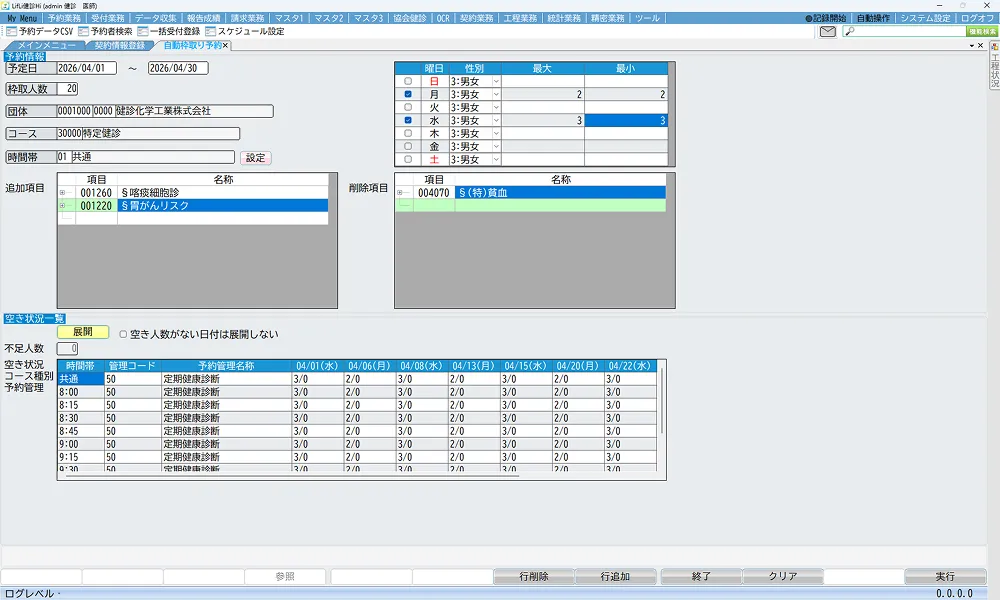Screen dimensions: 1000x600
Task: Click the magnifier icon in search box
Action: pos(849,31)
